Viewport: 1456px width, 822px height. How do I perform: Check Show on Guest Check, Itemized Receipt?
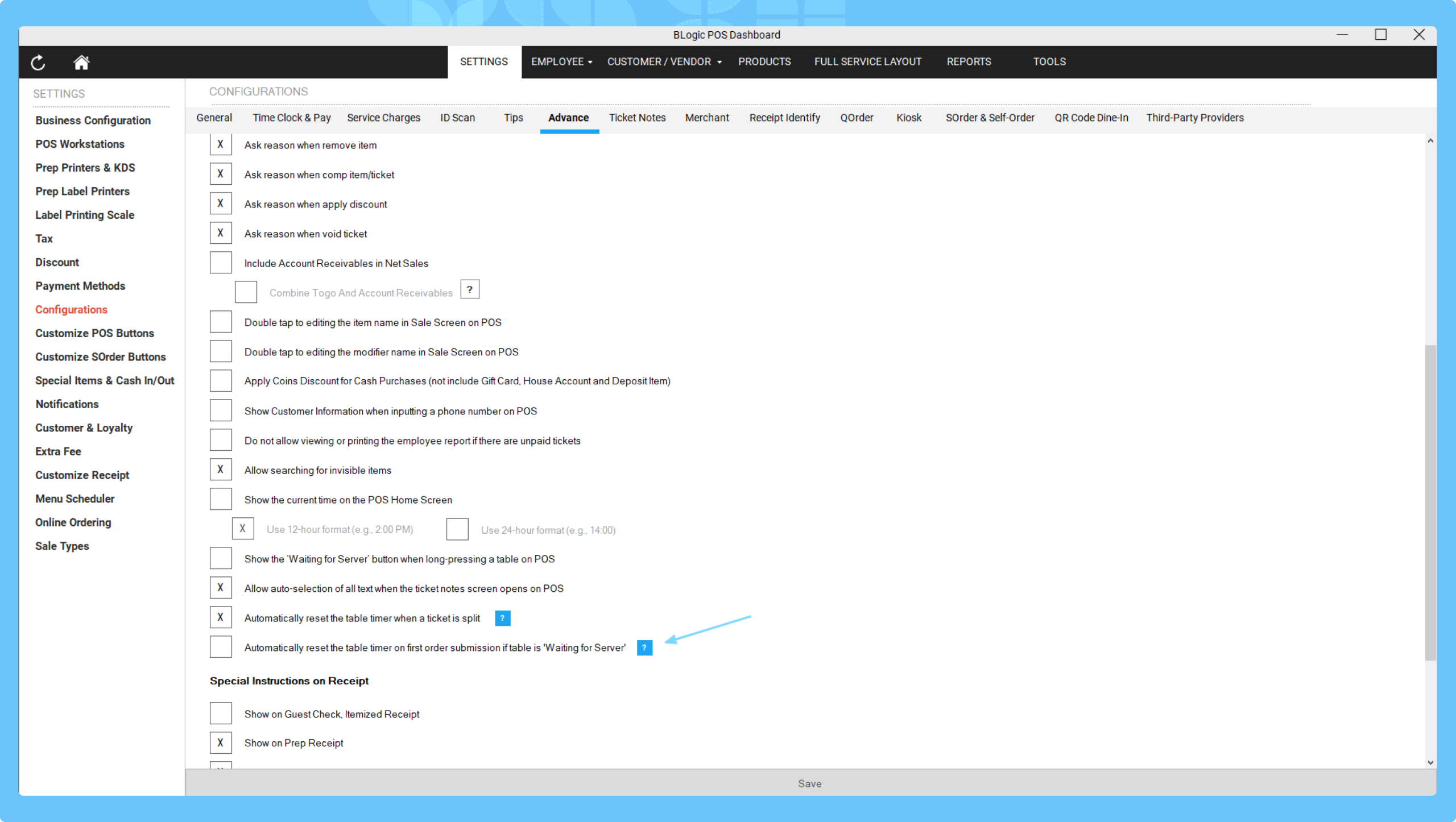point(221,713)
